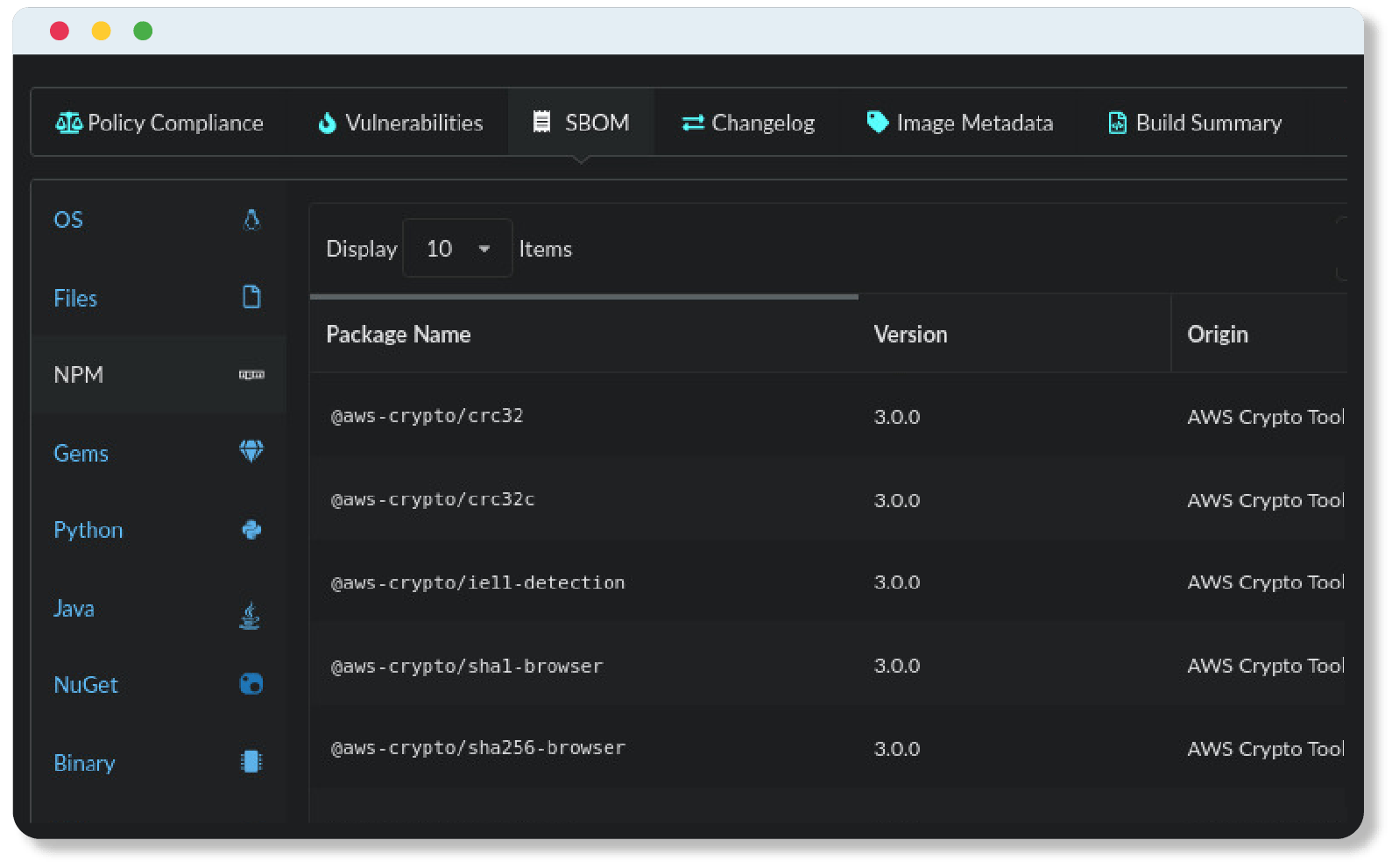Select the @aws-crypto/sha256-browser package row
Image resolution: width=1392 pixels, height=868 pixels.
478,748
